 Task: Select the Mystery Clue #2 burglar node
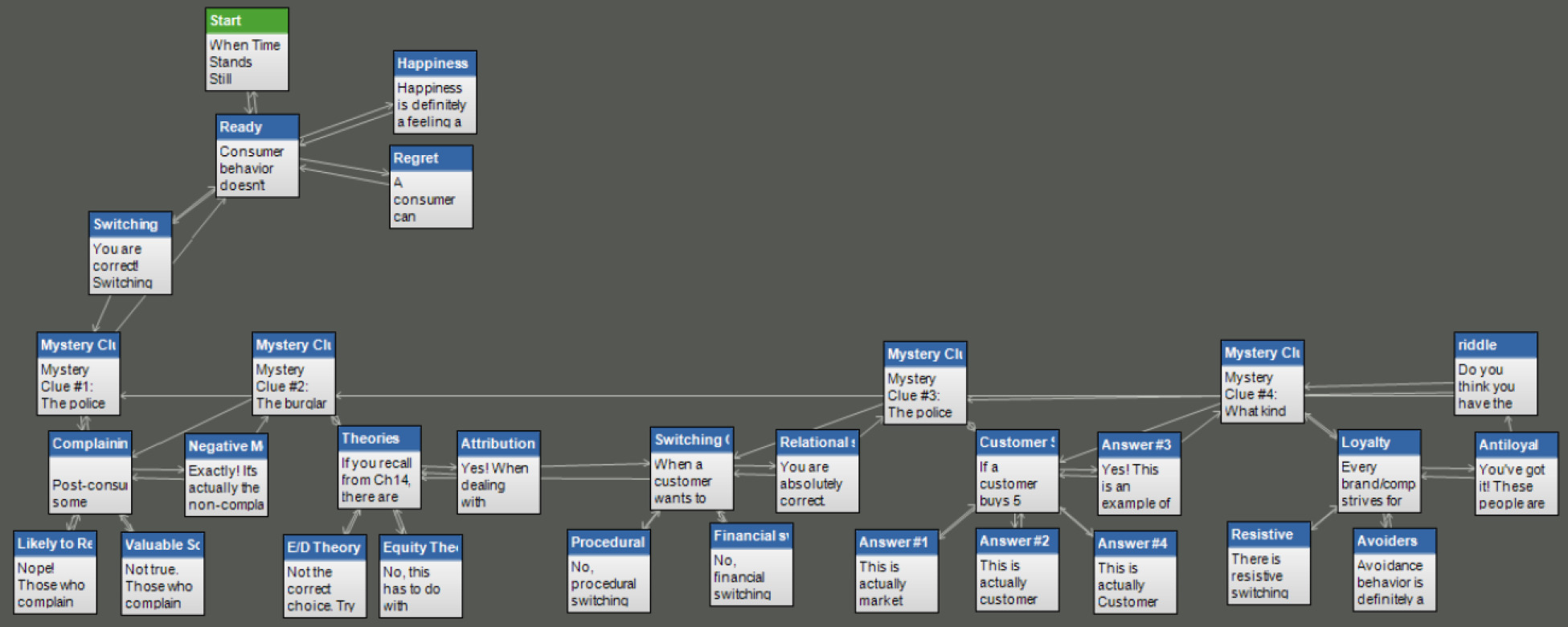coord(293,374)
